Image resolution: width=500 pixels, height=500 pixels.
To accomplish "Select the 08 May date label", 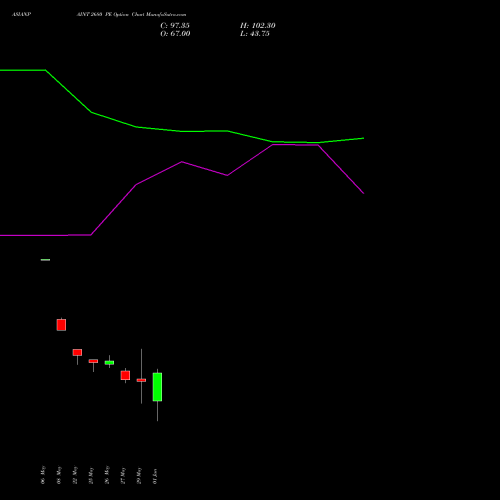I will click(x=59, y=475).
